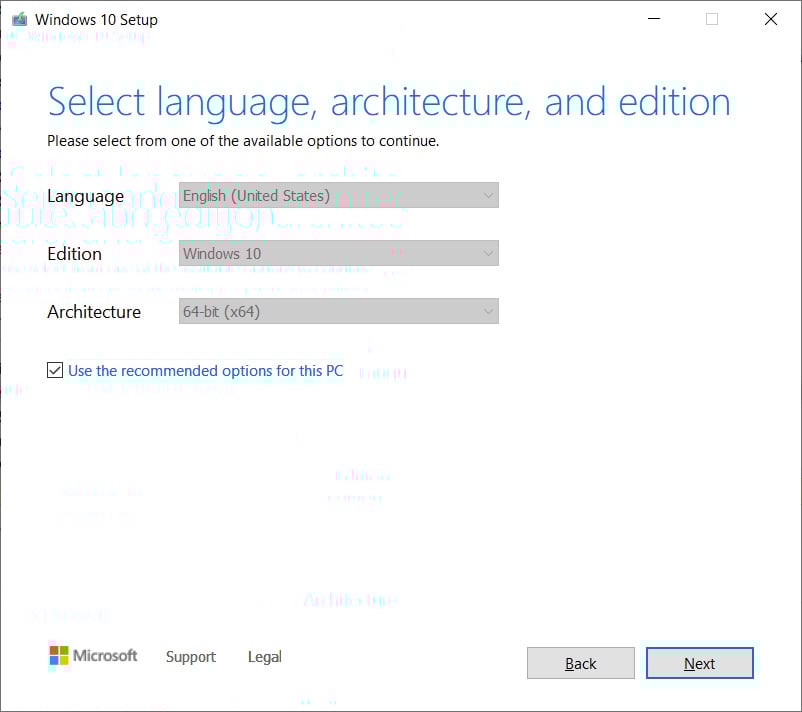This screenshot has height=712, width=802.
Task: Uncheck the recommended options checkbox
Action: click(x=55, y=371)
